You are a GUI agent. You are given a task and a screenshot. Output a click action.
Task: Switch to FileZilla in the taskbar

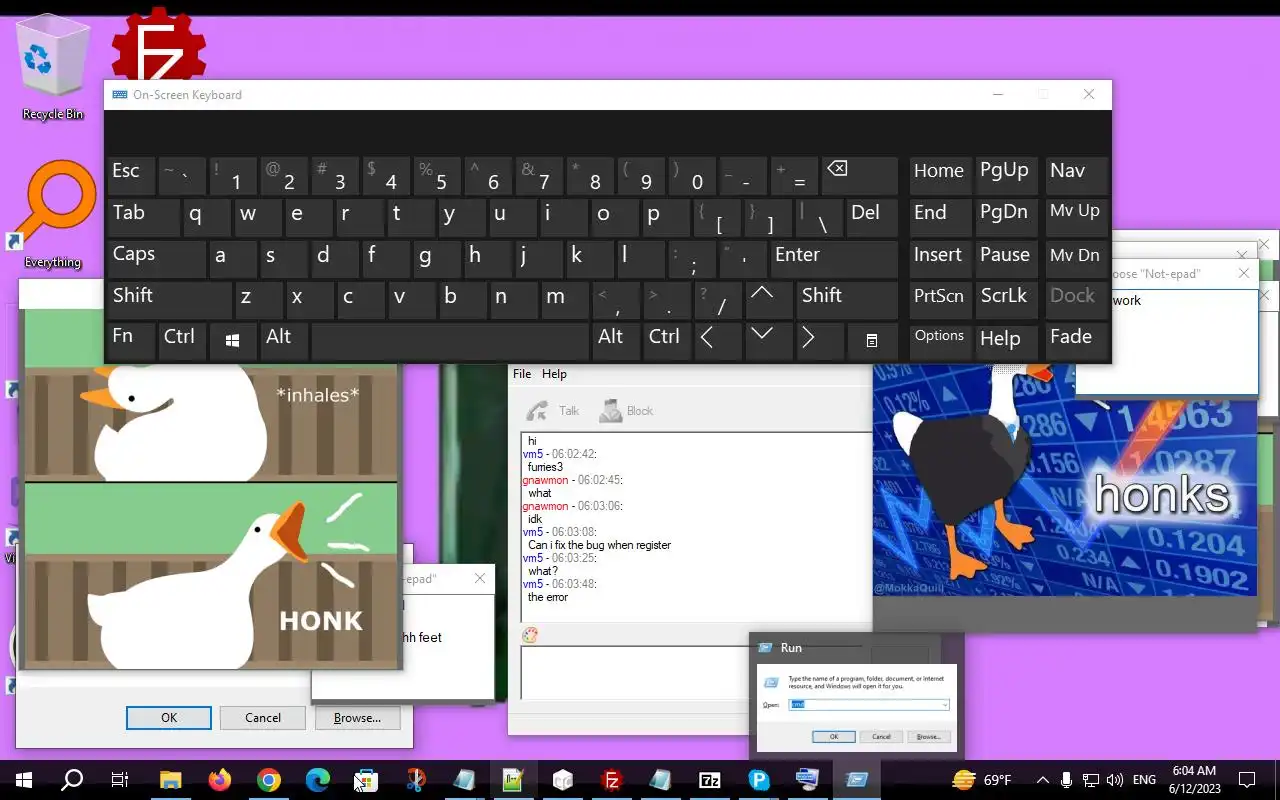click(611, 780)
